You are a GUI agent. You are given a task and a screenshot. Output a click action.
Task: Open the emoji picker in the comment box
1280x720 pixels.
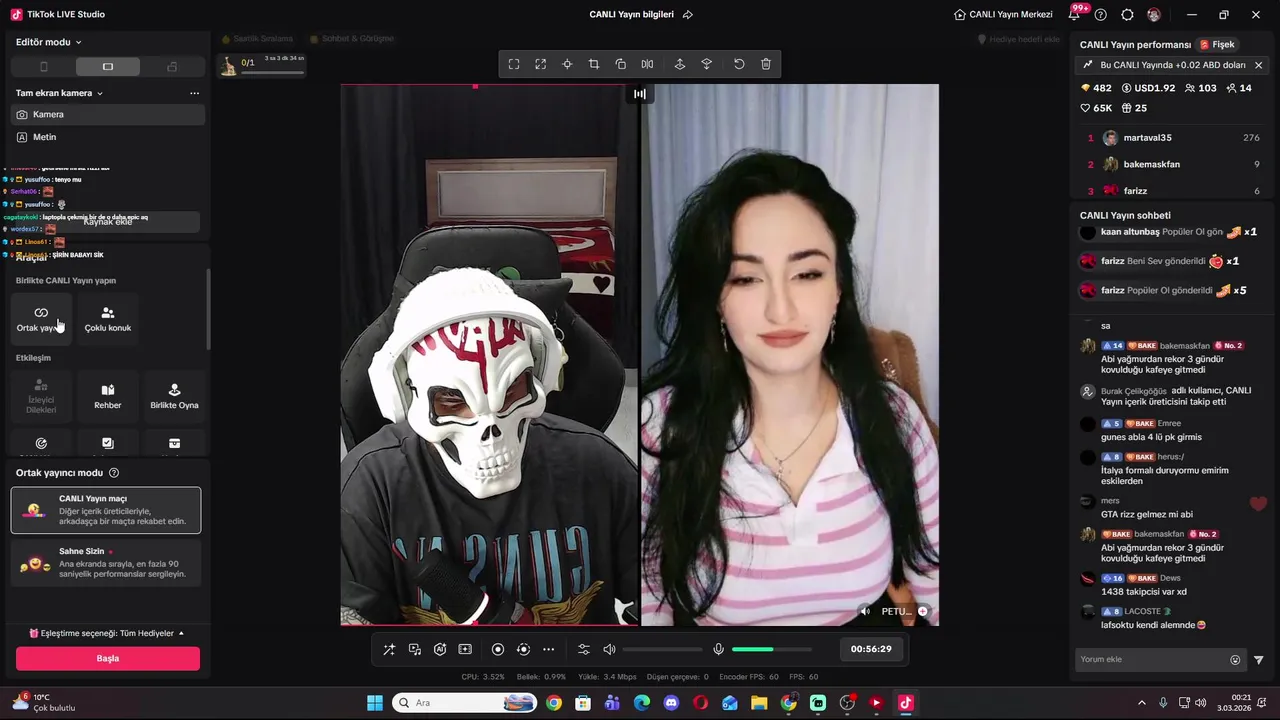tap(1235, 660)
